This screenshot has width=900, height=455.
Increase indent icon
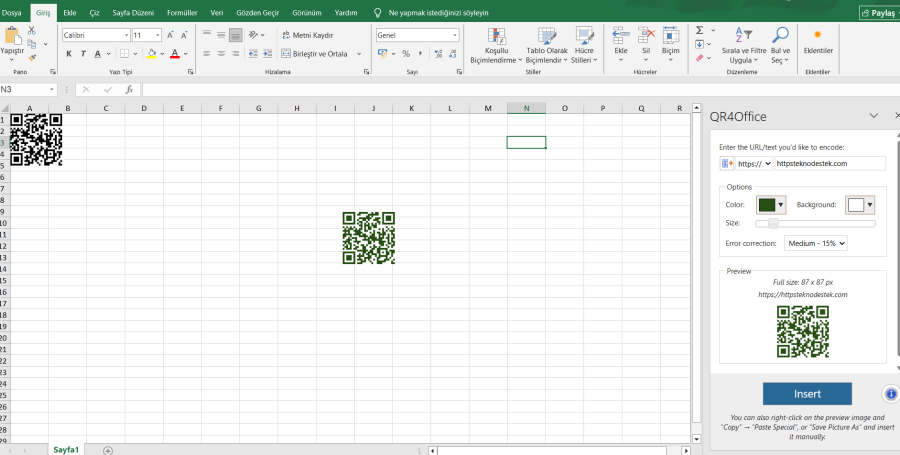[x=267, y=54]
